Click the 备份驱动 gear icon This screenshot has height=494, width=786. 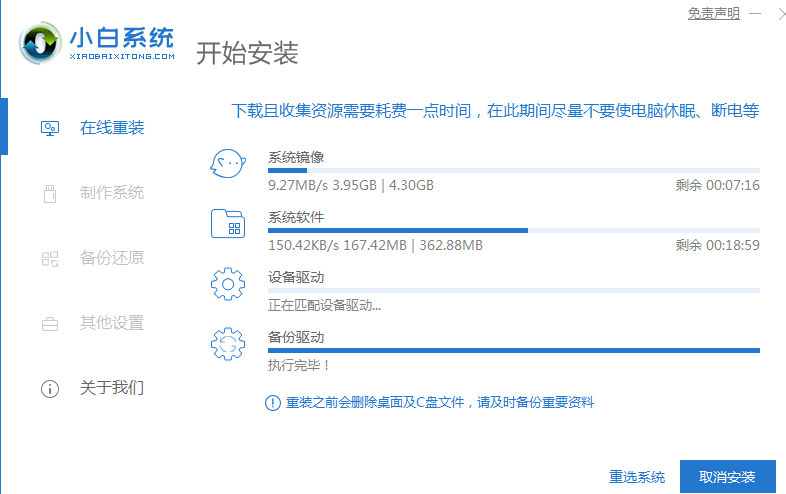228,345
